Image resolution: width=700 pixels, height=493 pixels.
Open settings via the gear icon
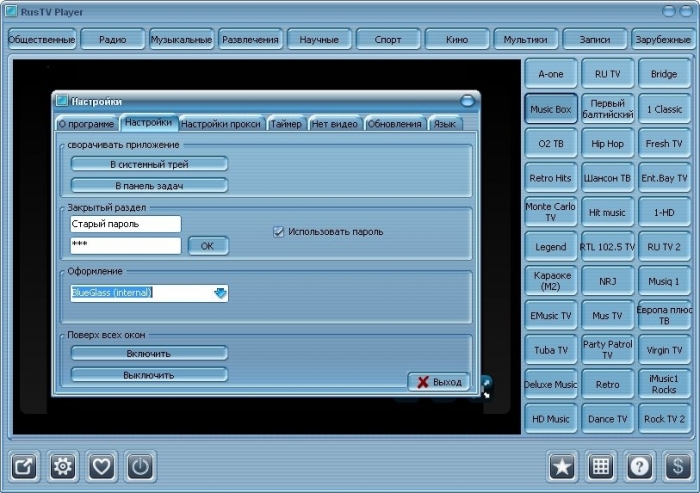pos(63,466)
